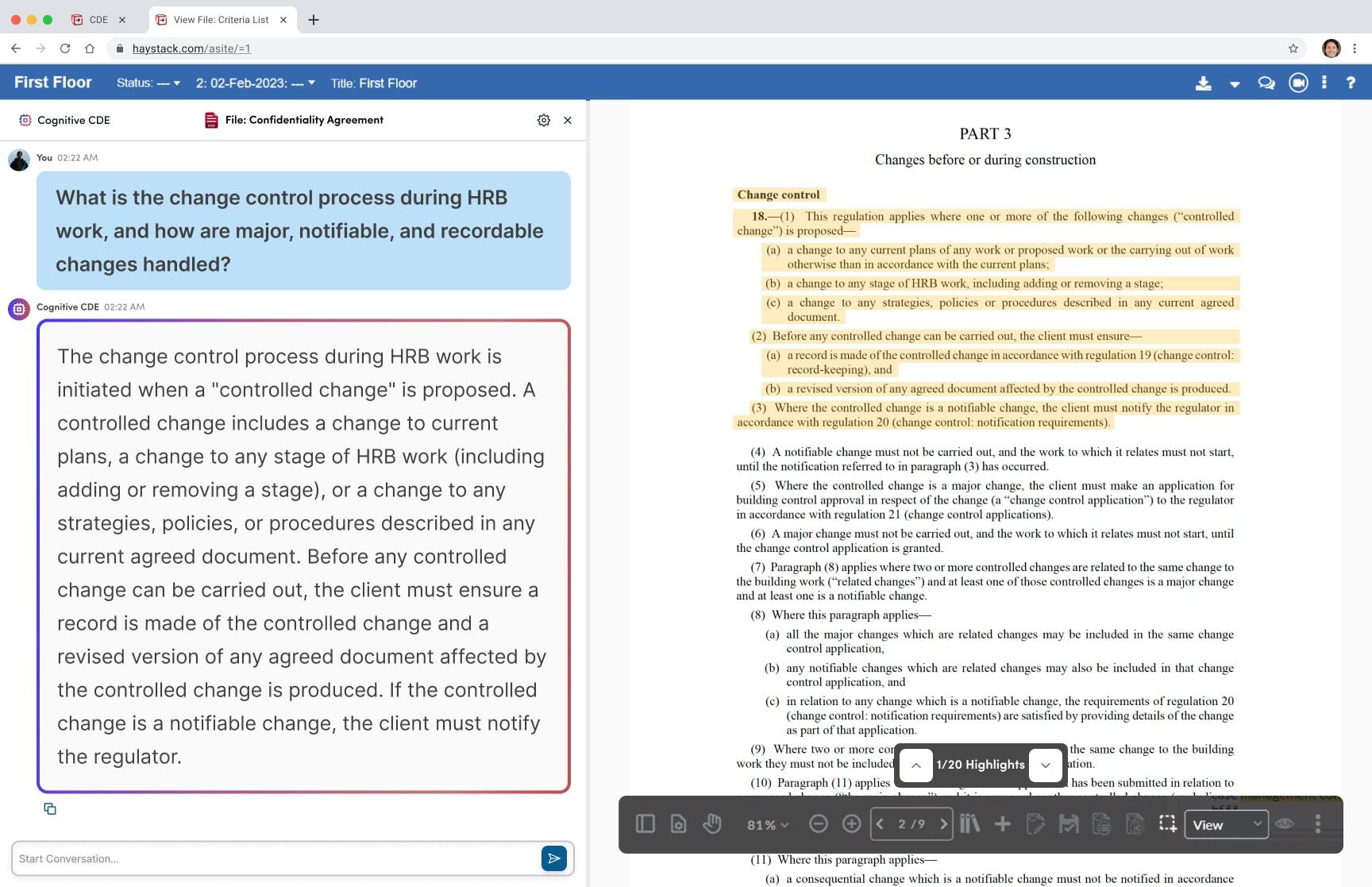Click the Cognitive CDE panel logo
Image resolution: width=1372 pixels, height=887 pixels.
coord(25,120)
